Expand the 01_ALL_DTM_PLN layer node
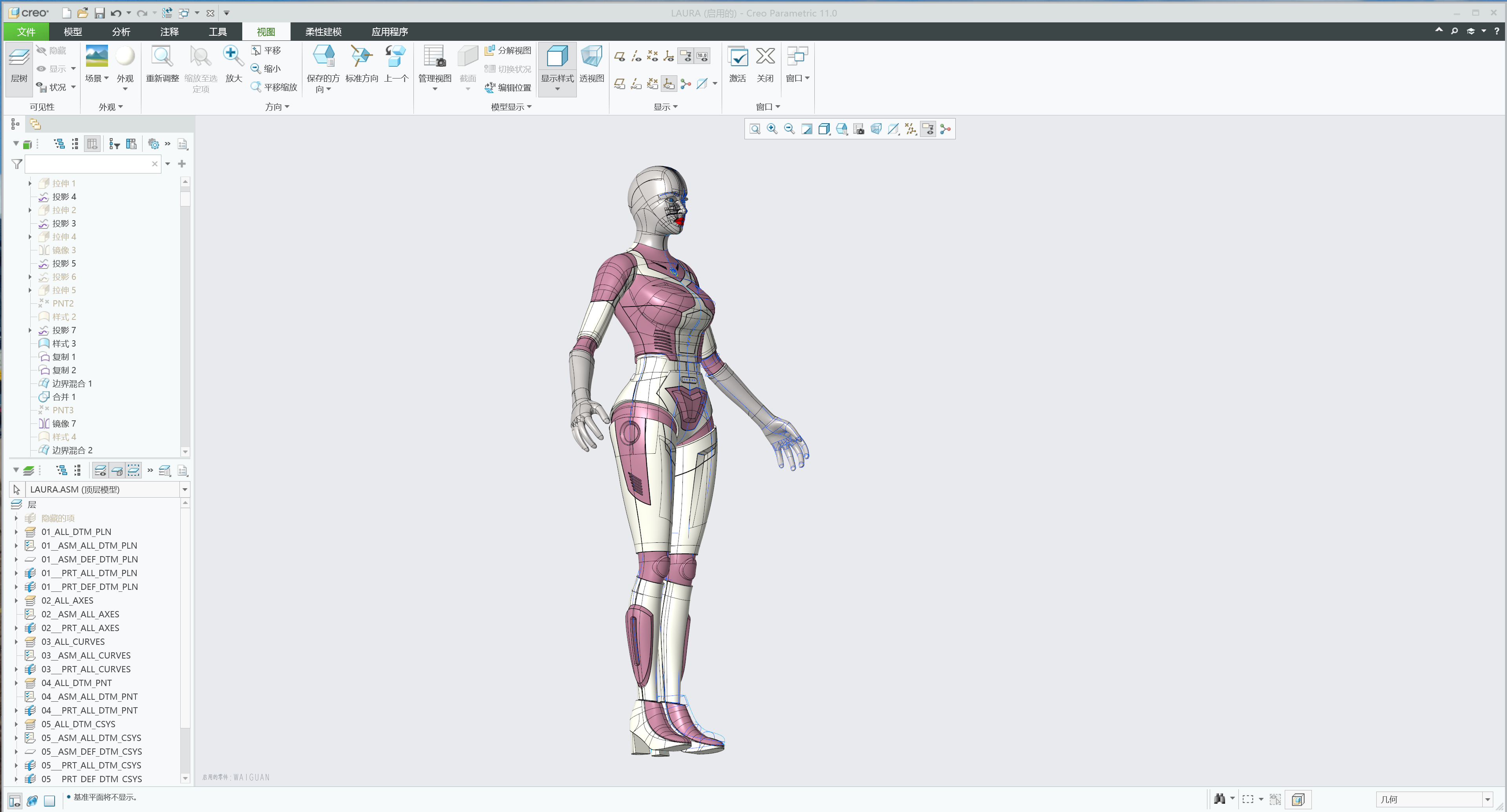Screen dimensions: 1507x812 click(x=16, y=532)
